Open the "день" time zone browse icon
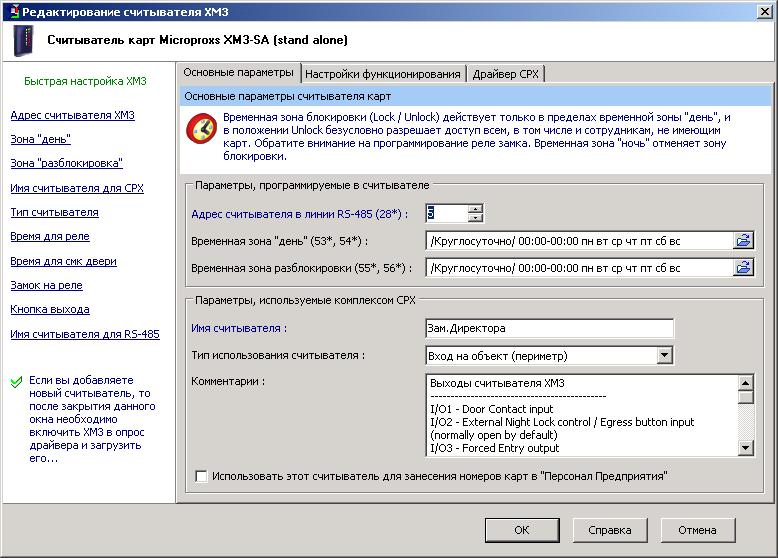 (743, 240)
